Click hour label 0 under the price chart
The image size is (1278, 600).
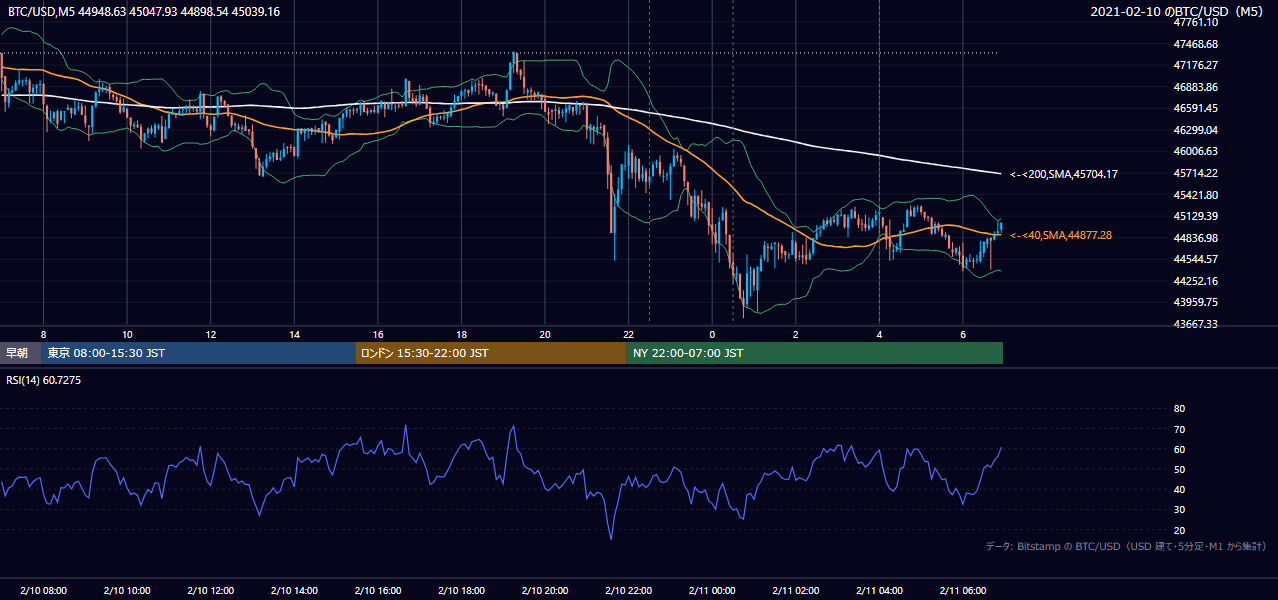coord(711,334)
